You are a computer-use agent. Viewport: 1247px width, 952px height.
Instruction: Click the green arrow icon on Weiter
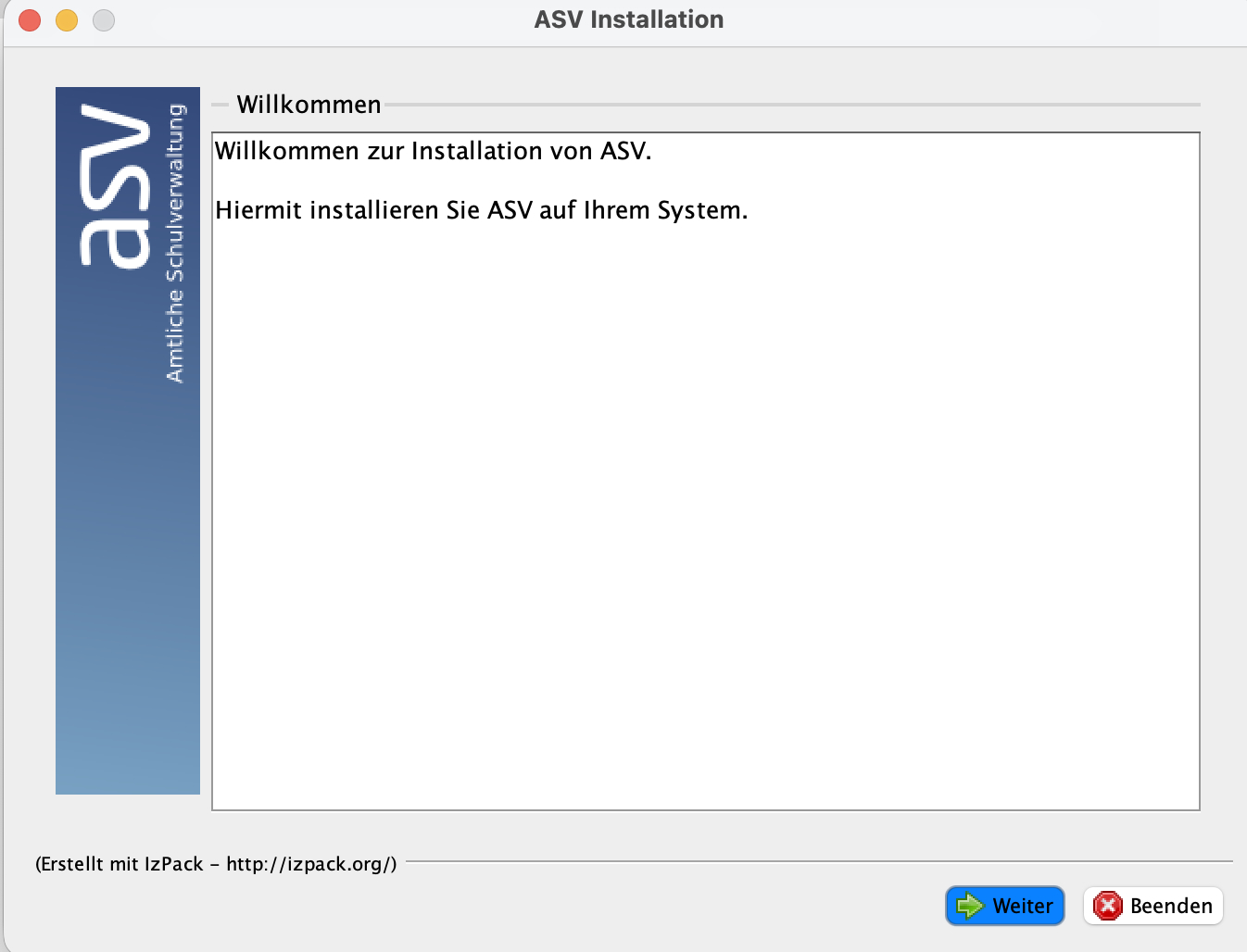coord(969,906)
